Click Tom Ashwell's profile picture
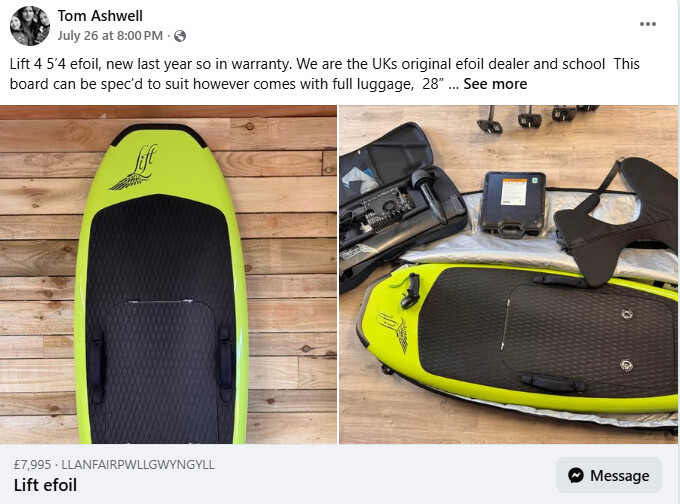This screenshot has height=504, width=680. pyautogui.click(x=29, y=26)
